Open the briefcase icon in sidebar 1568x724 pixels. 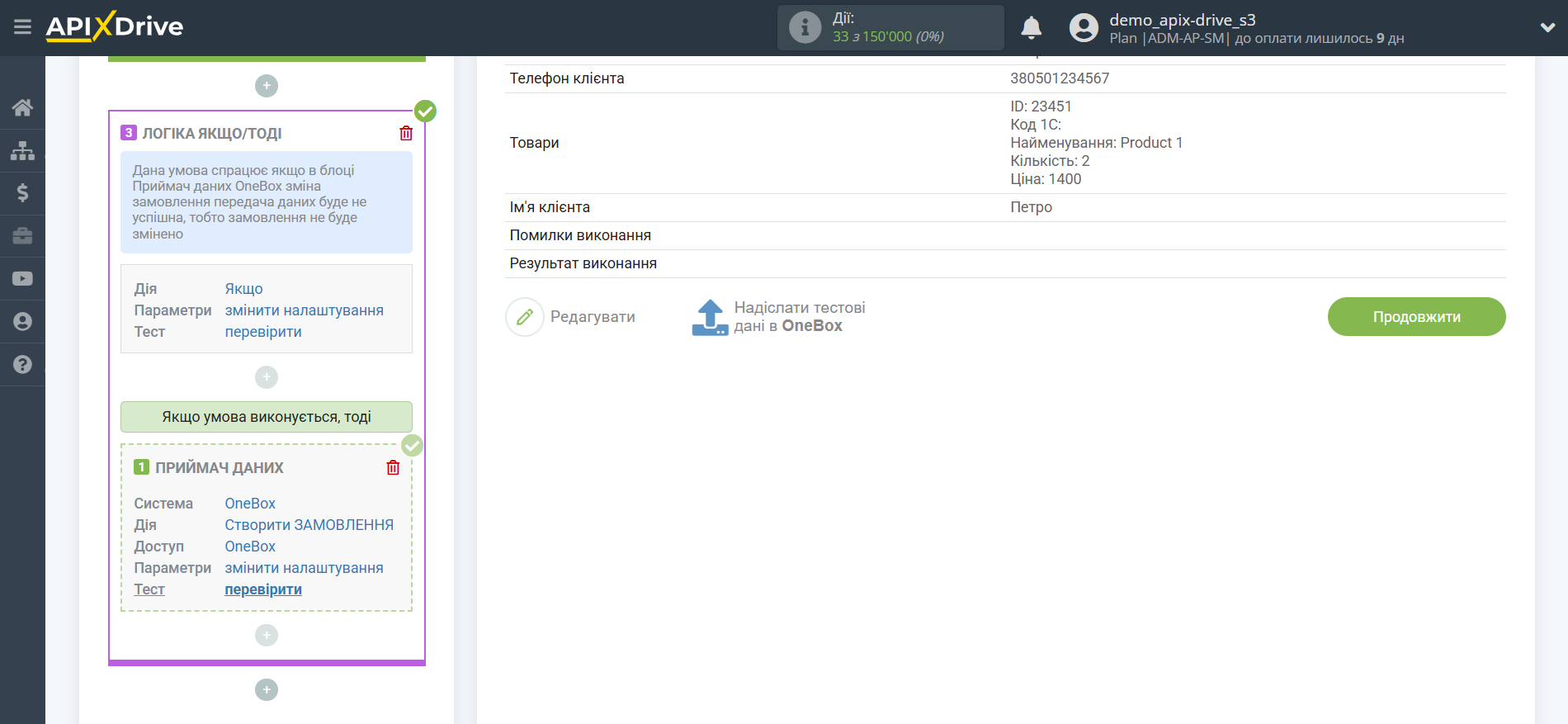tap(22, 236)
